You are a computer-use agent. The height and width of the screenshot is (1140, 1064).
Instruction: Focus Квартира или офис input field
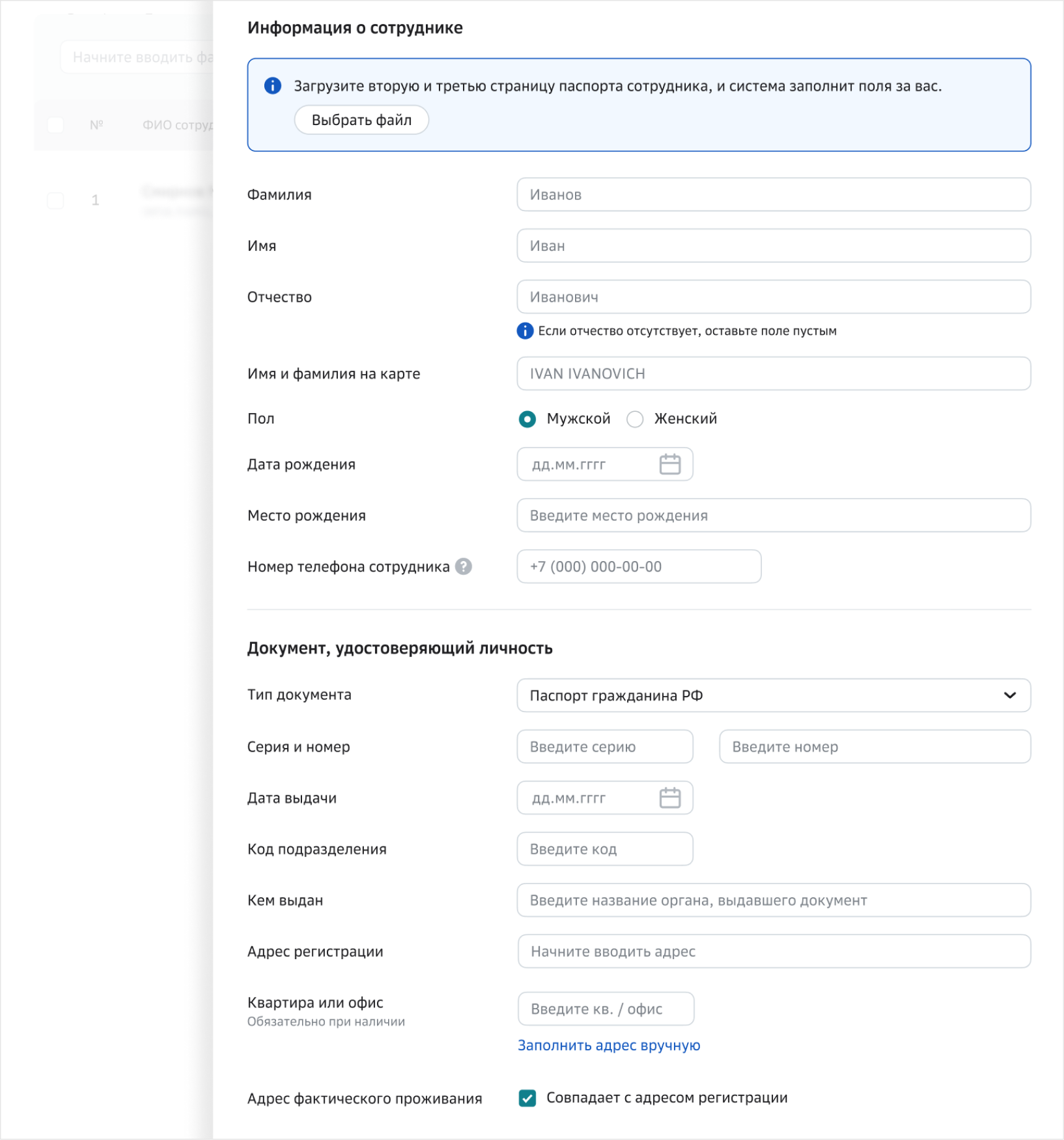click(x=606, y=1009)
